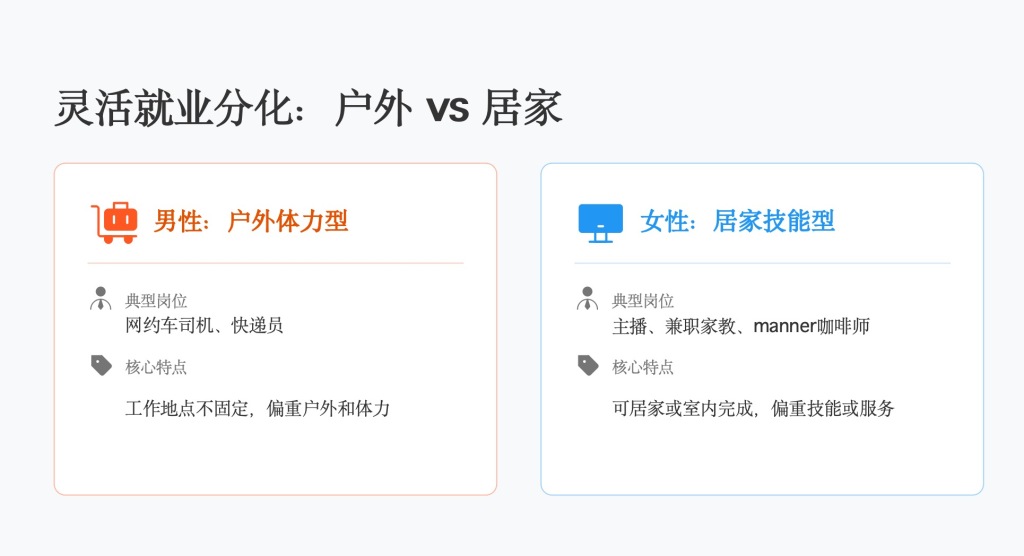Click the text 工作地点不固定，偏重户外和体力
Screen dimensions: 1024x556
(257, 408)
